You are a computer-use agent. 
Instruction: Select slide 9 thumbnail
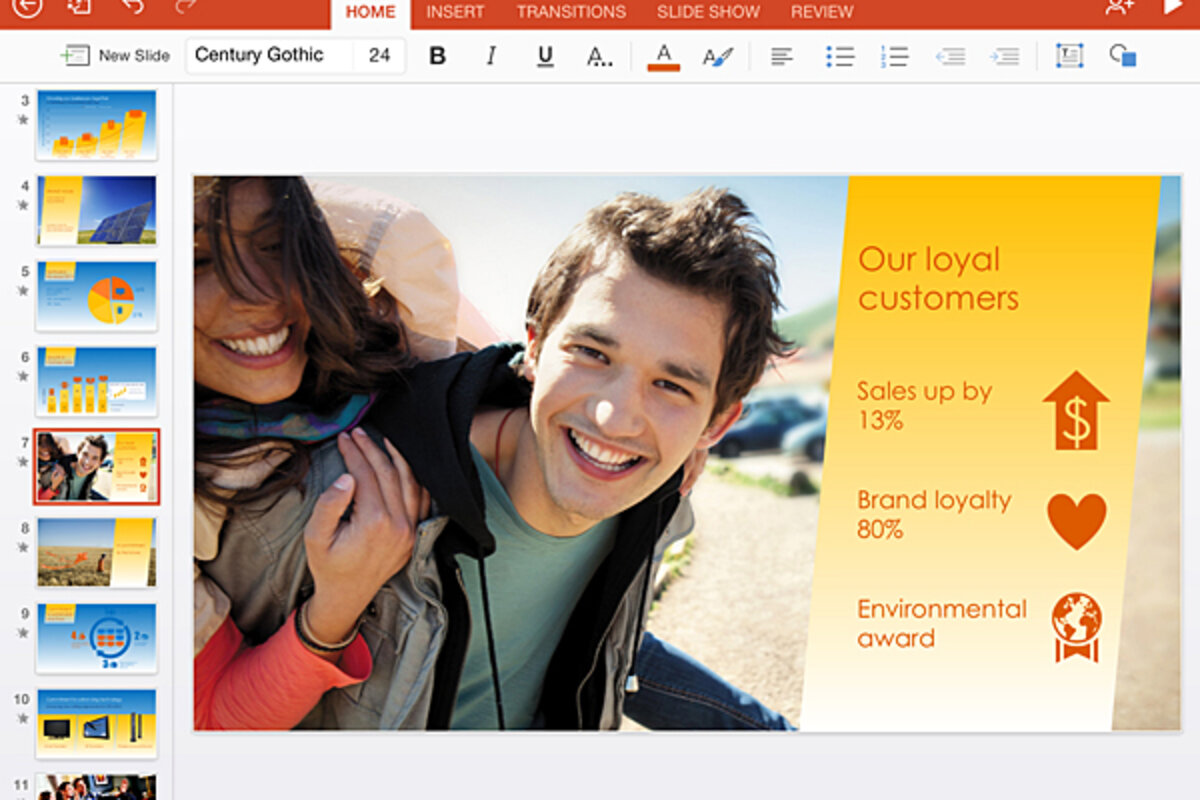tap(97, 638)
